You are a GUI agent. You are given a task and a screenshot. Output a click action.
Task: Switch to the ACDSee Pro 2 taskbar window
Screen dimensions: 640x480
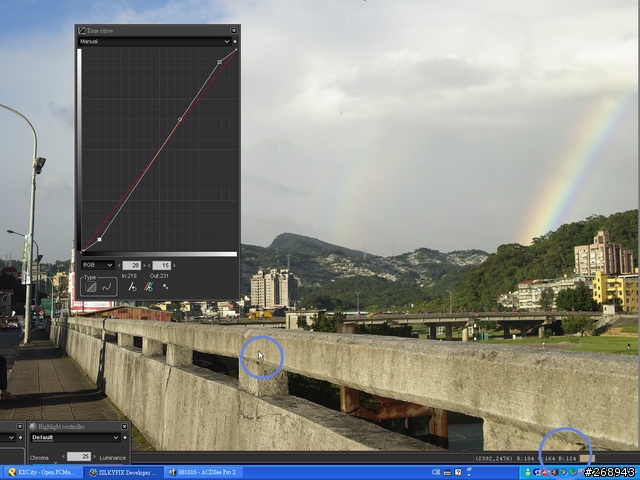(x=203, y=472)
